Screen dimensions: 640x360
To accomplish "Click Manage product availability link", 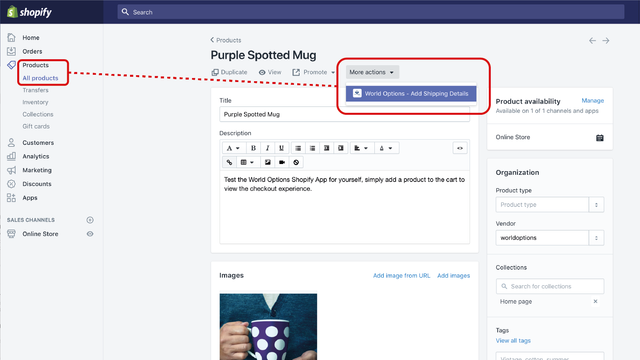I will tap(592, 100).
